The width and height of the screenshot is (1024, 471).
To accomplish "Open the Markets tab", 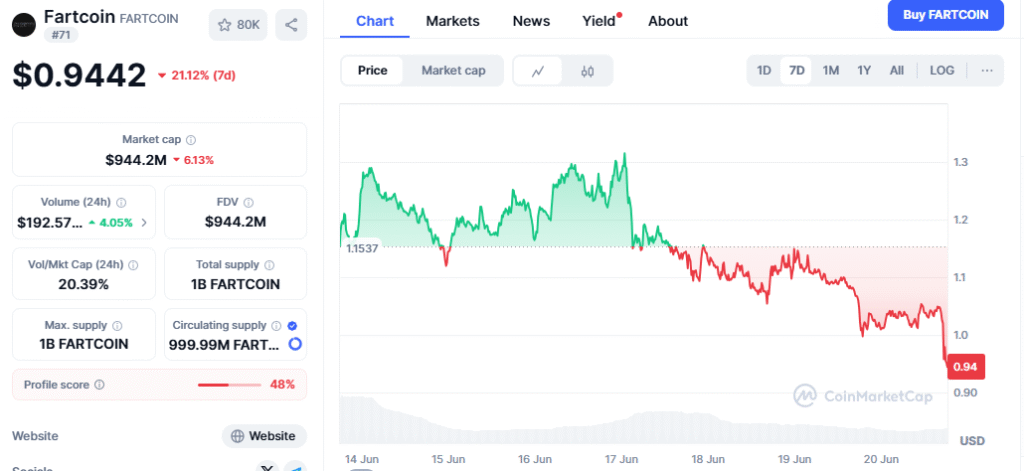I will pyautogui.click(x=453, y=21).
